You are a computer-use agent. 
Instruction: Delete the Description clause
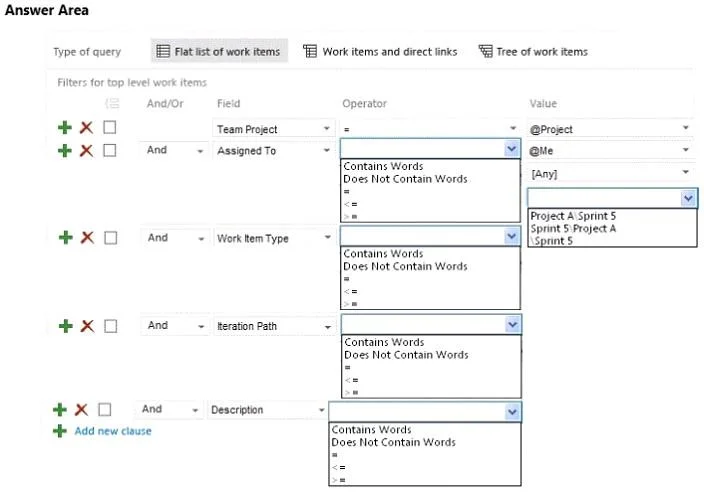[x=81, y=409]
